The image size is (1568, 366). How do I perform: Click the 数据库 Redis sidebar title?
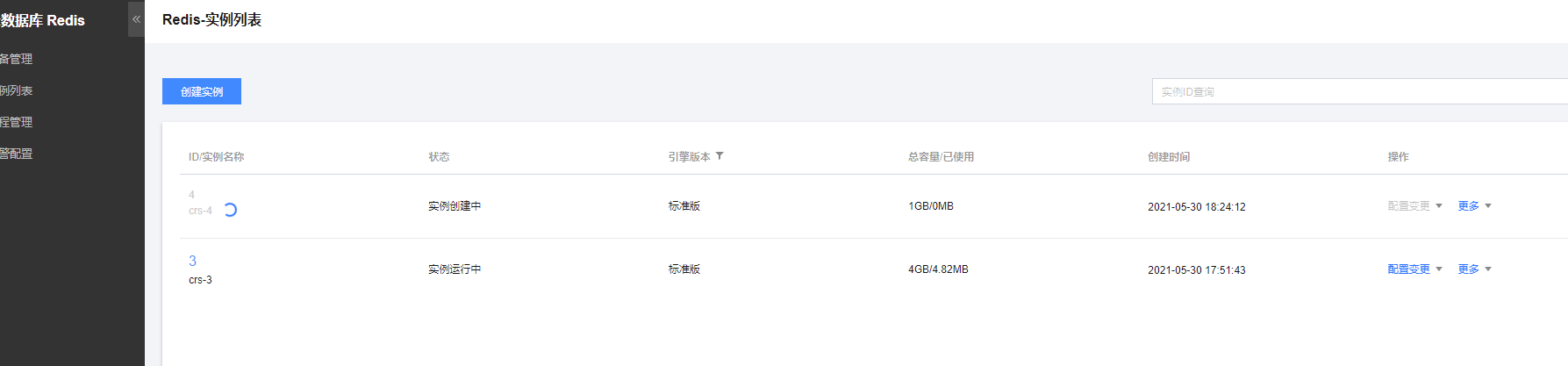(x=43, y=20)
